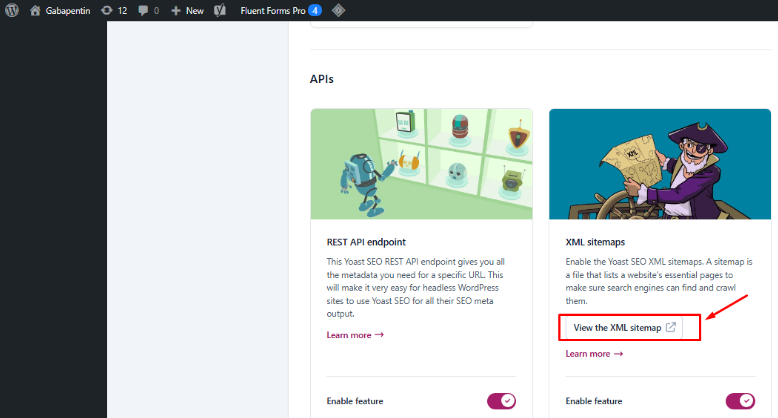The image size is (778, 418).
Task: Click the plus New content icon
Action: [x=176, y=10]
